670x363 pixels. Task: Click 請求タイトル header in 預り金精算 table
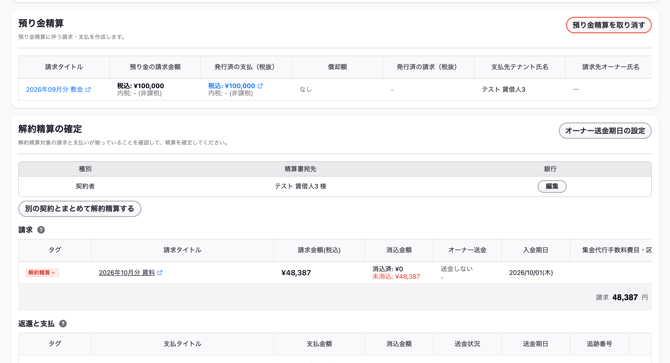click(x=64, y=67)
